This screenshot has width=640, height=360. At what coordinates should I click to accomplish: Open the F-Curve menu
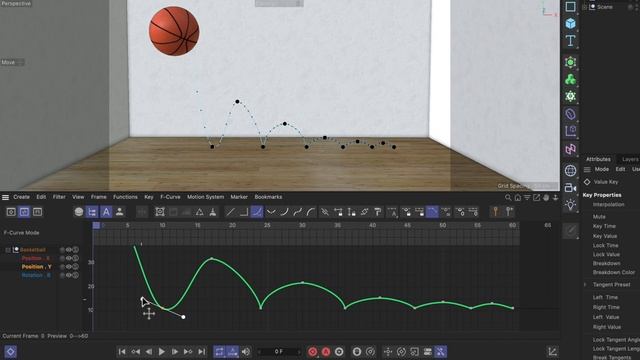tap(170, 197)
